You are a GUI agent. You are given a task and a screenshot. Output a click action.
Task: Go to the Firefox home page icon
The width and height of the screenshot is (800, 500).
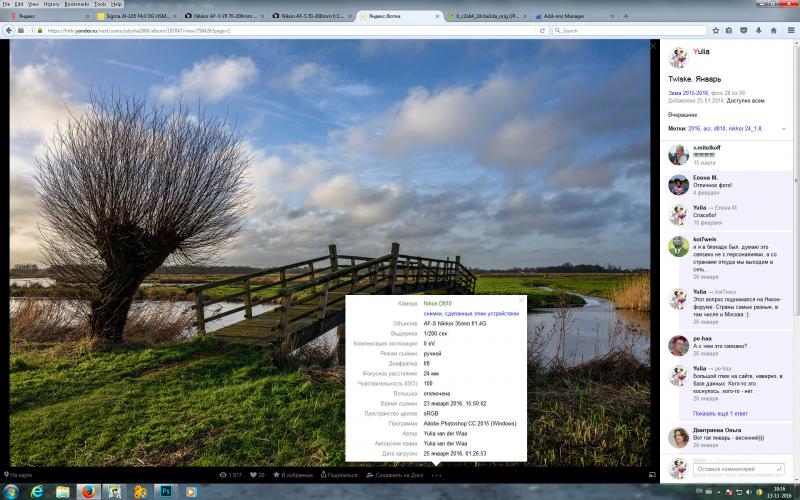[773, 31]
